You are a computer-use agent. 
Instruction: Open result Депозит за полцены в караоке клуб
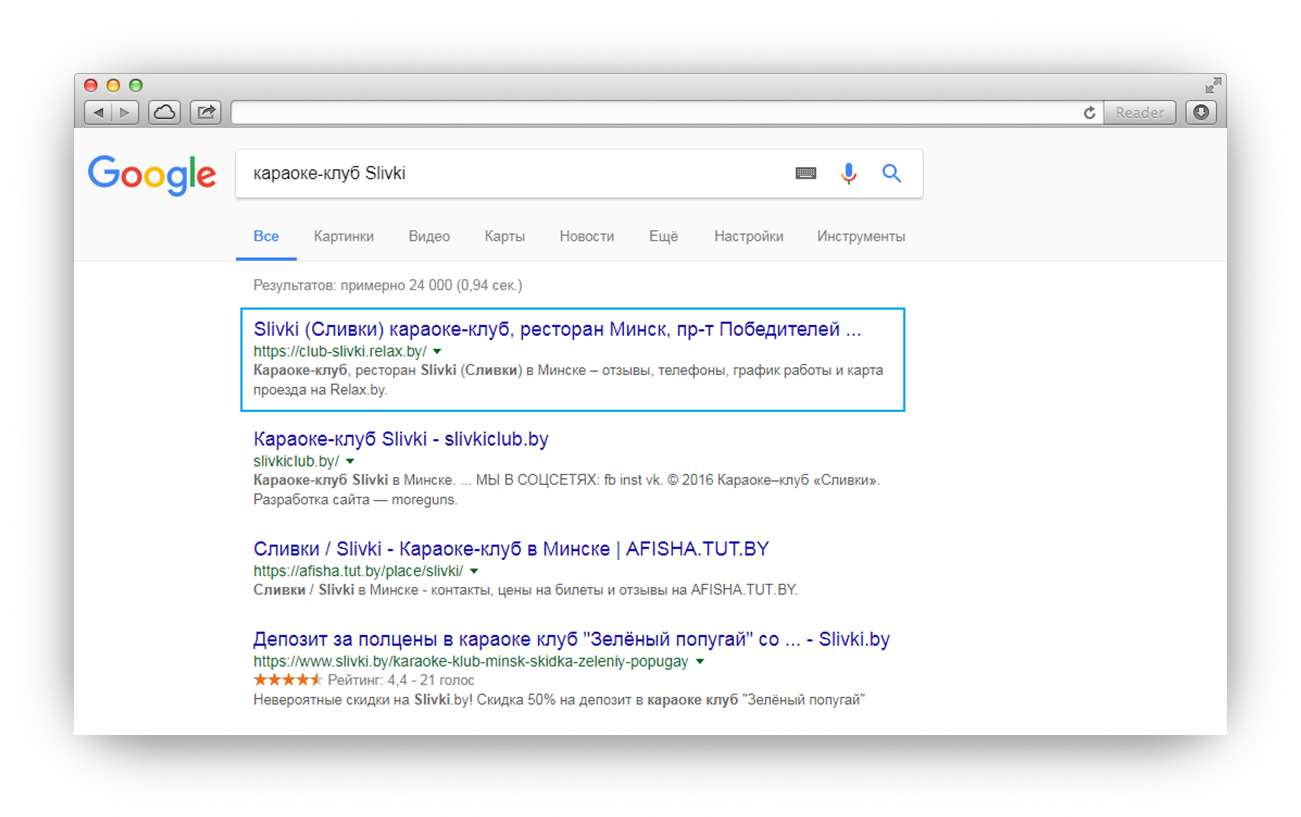pyautogui.click(x=571, y=640)
